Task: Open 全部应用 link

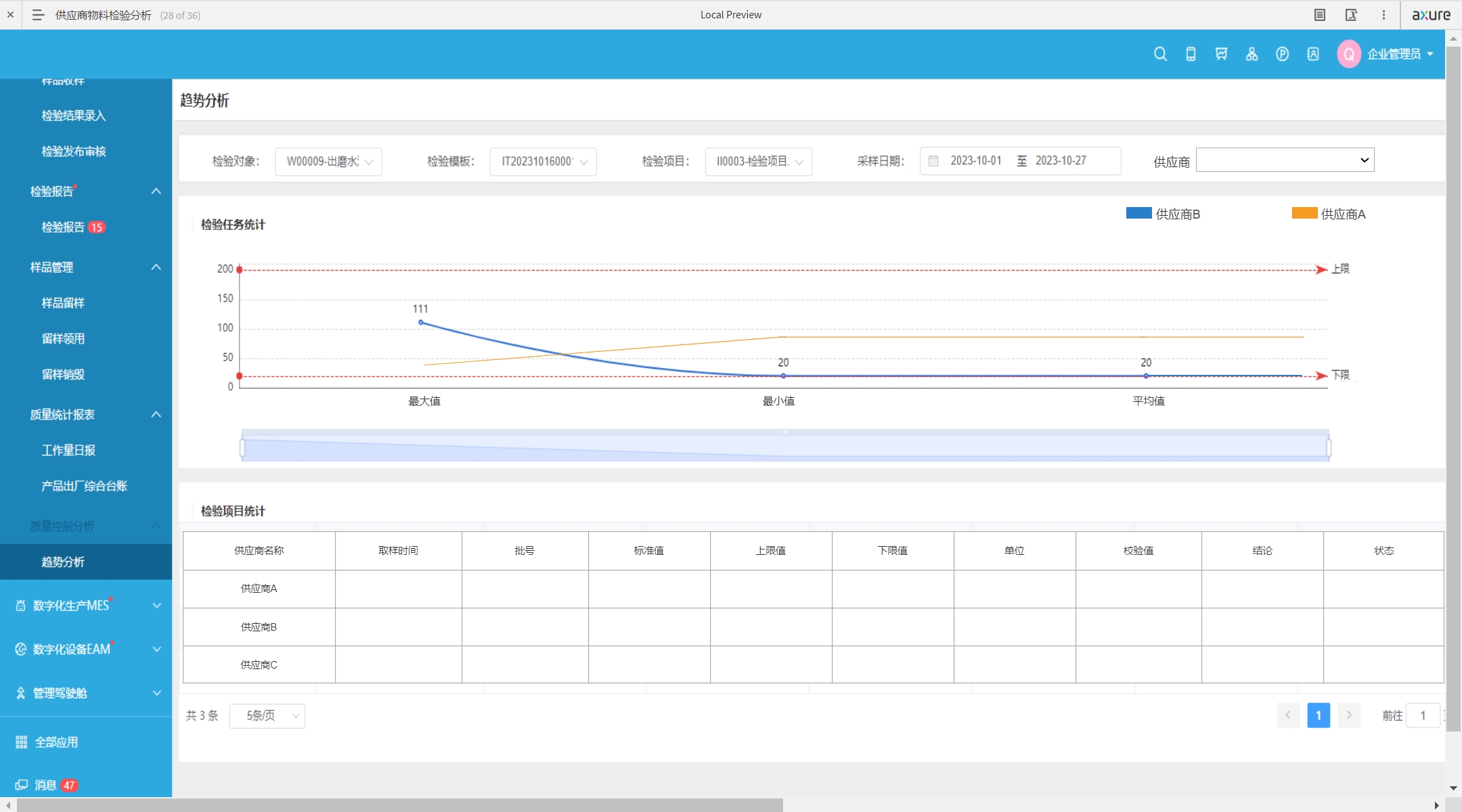Action: pos(56,742)
